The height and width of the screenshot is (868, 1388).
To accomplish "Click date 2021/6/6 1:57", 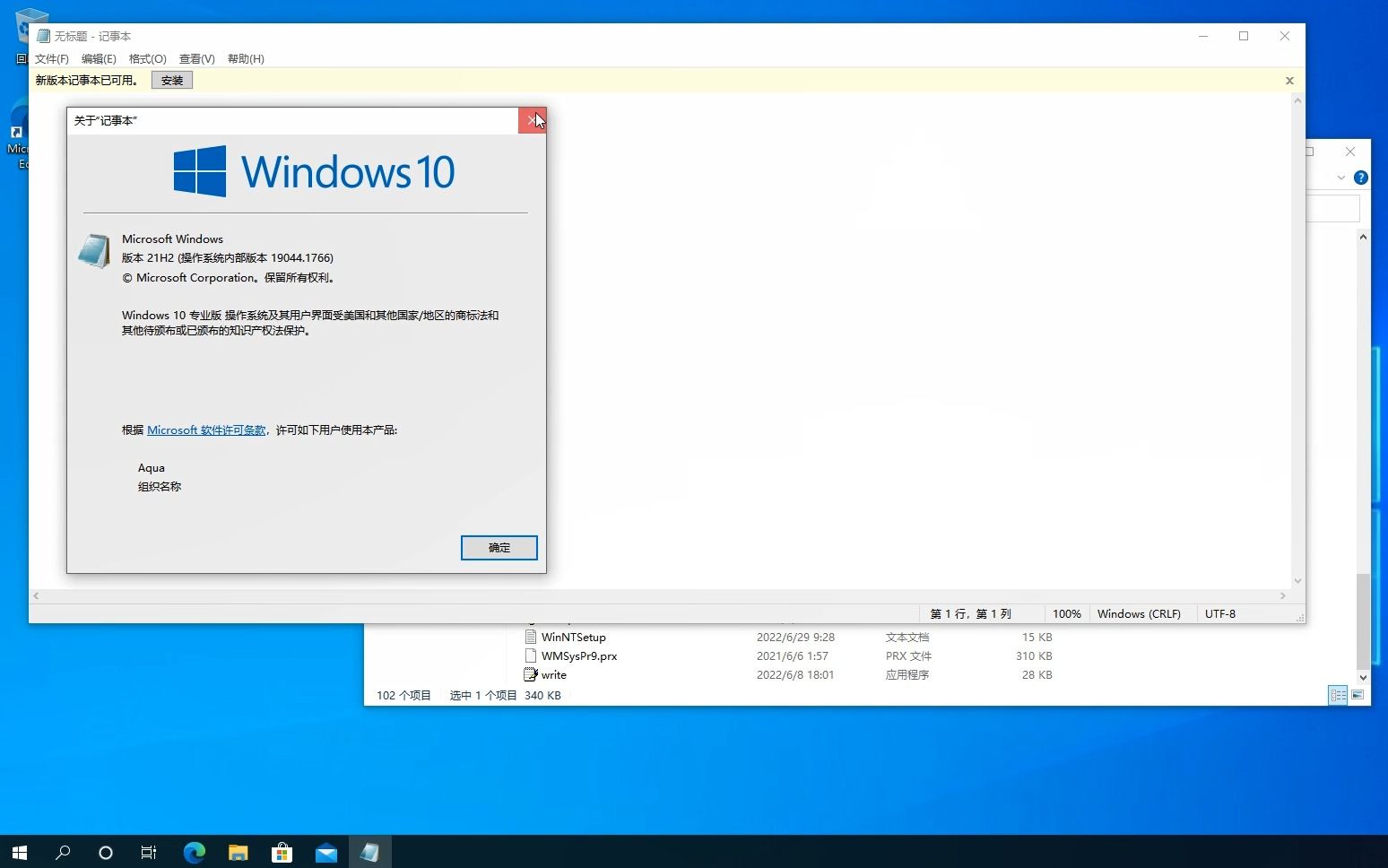I will pos(793,655).
